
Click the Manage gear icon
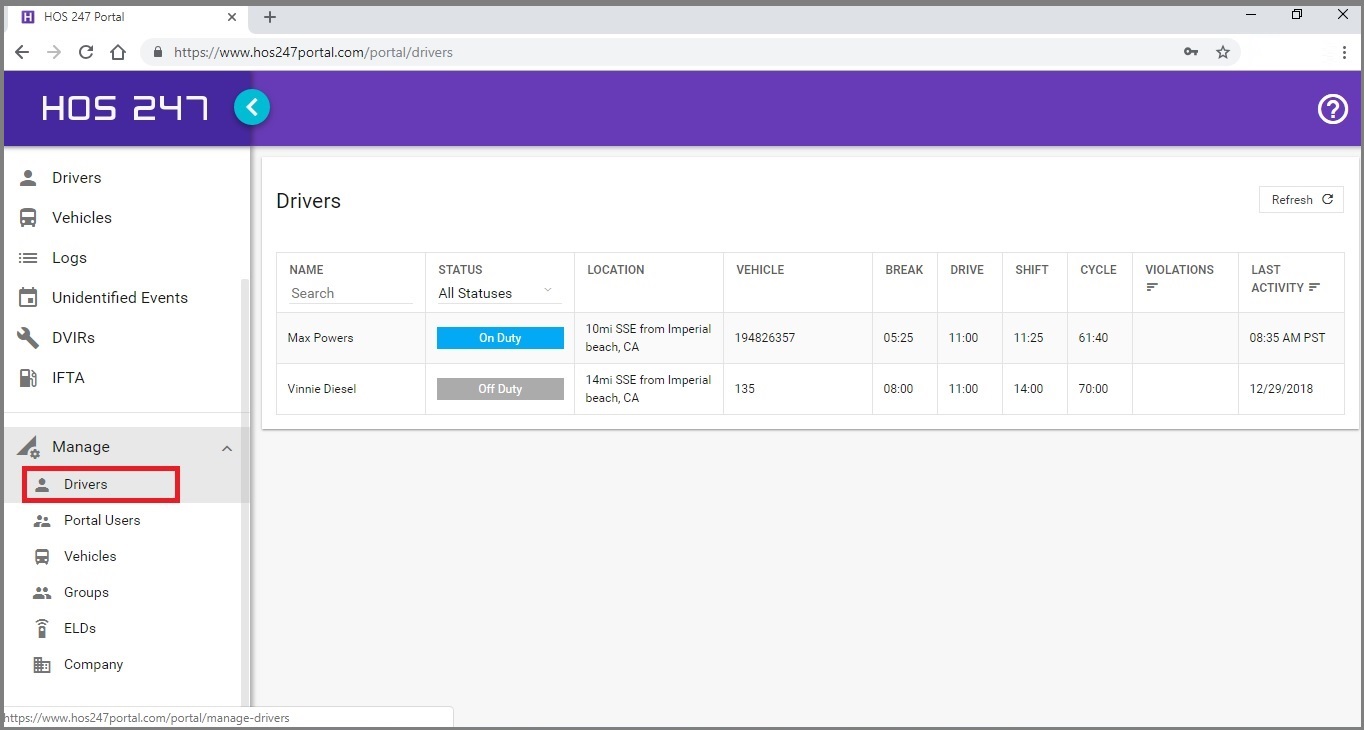[29, 447]
